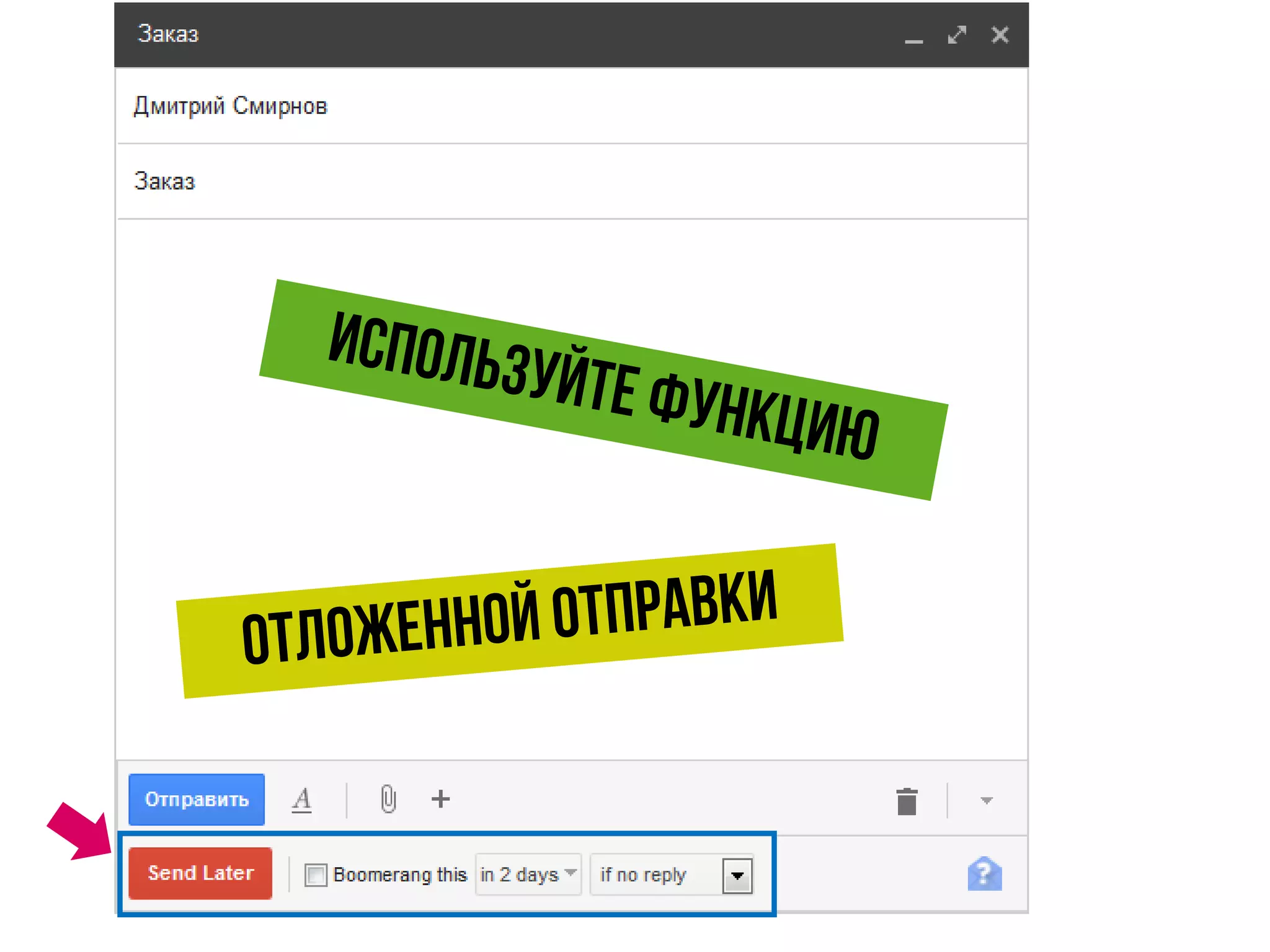Attach a file with paperclip icon

click(388, 799)
